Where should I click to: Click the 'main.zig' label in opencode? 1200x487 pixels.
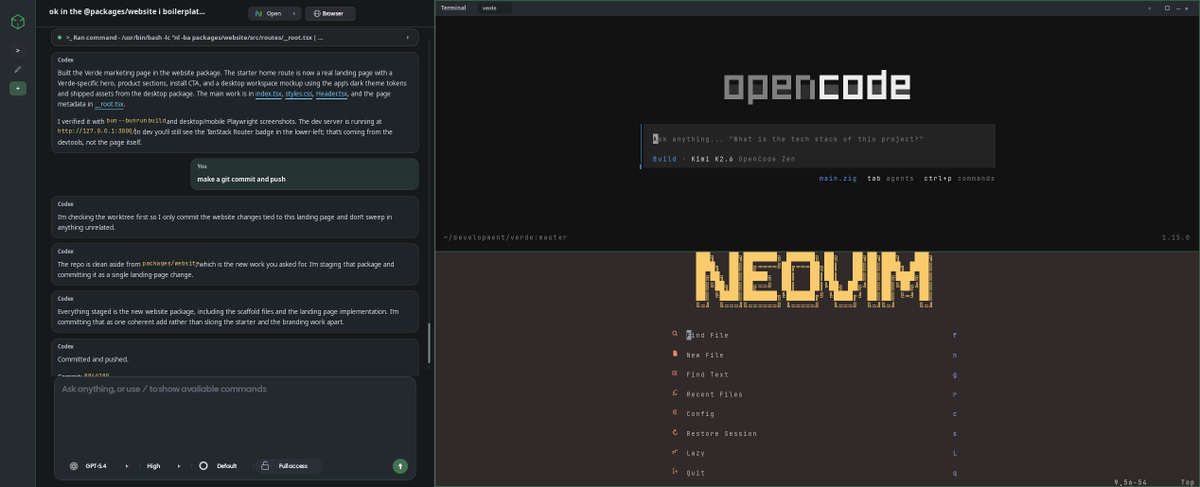click(x=838, y=178)
